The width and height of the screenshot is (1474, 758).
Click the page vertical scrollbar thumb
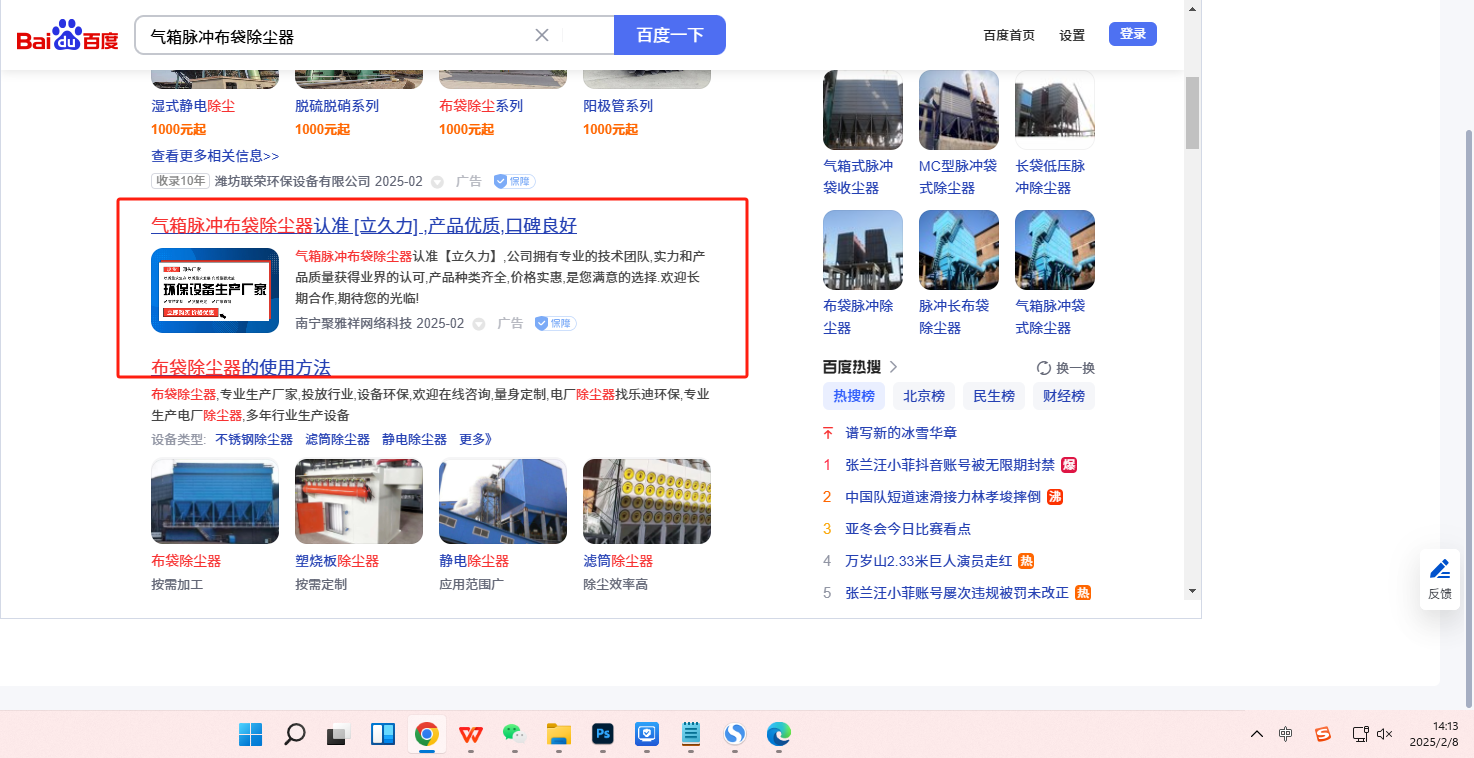[x=1192, y=112]
